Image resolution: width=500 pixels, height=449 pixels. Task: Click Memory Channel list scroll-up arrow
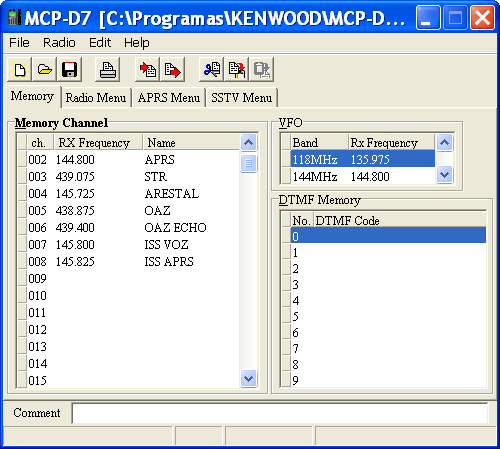tap(249, 143)
